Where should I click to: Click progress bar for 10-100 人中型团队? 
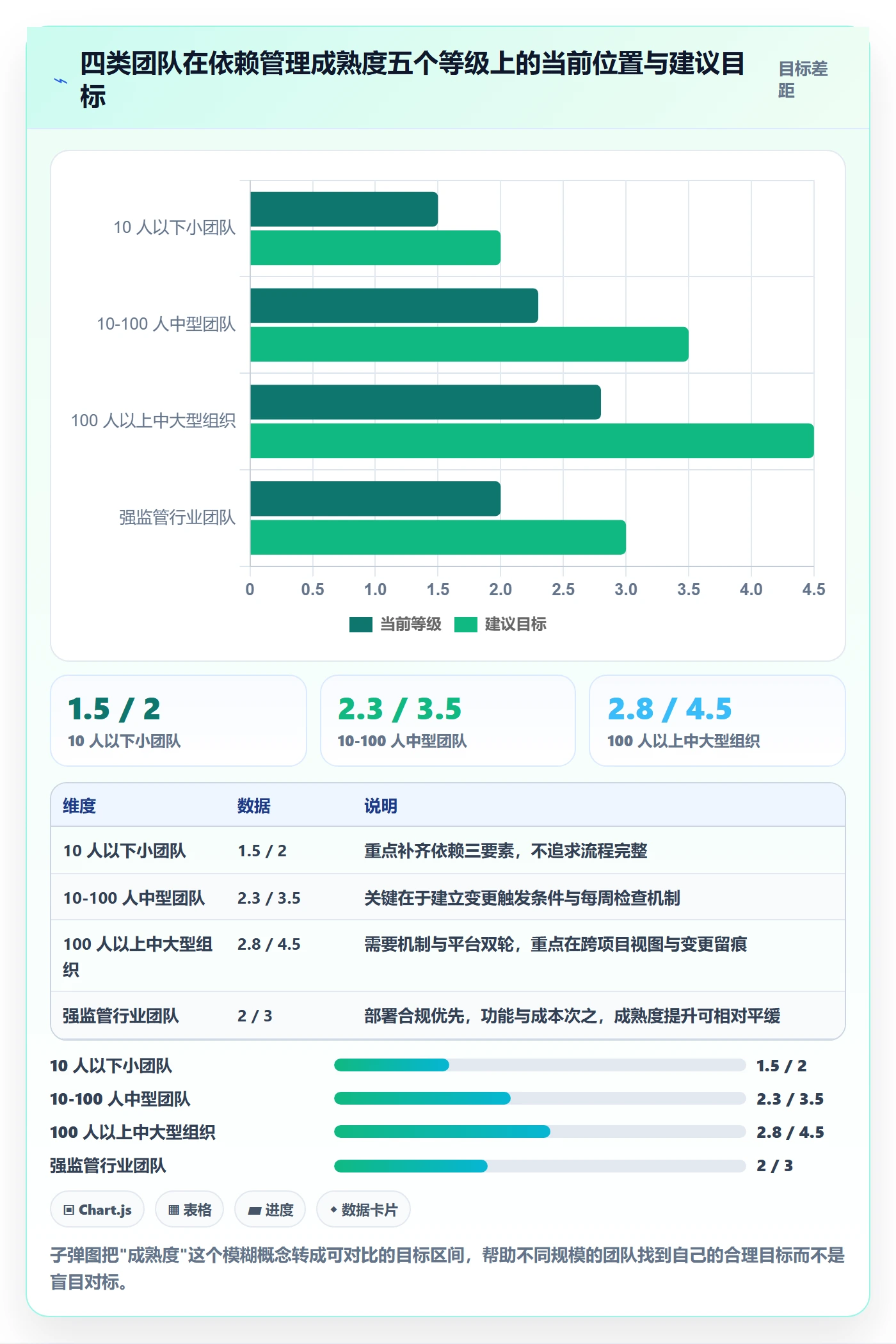click(540, 1098)
